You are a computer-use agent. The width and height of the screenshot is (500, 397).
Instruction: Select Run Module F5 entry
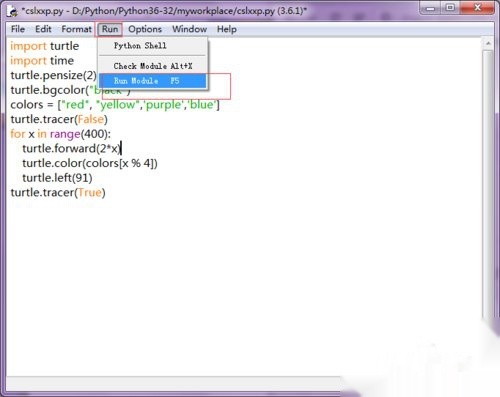tap(153, 81)
